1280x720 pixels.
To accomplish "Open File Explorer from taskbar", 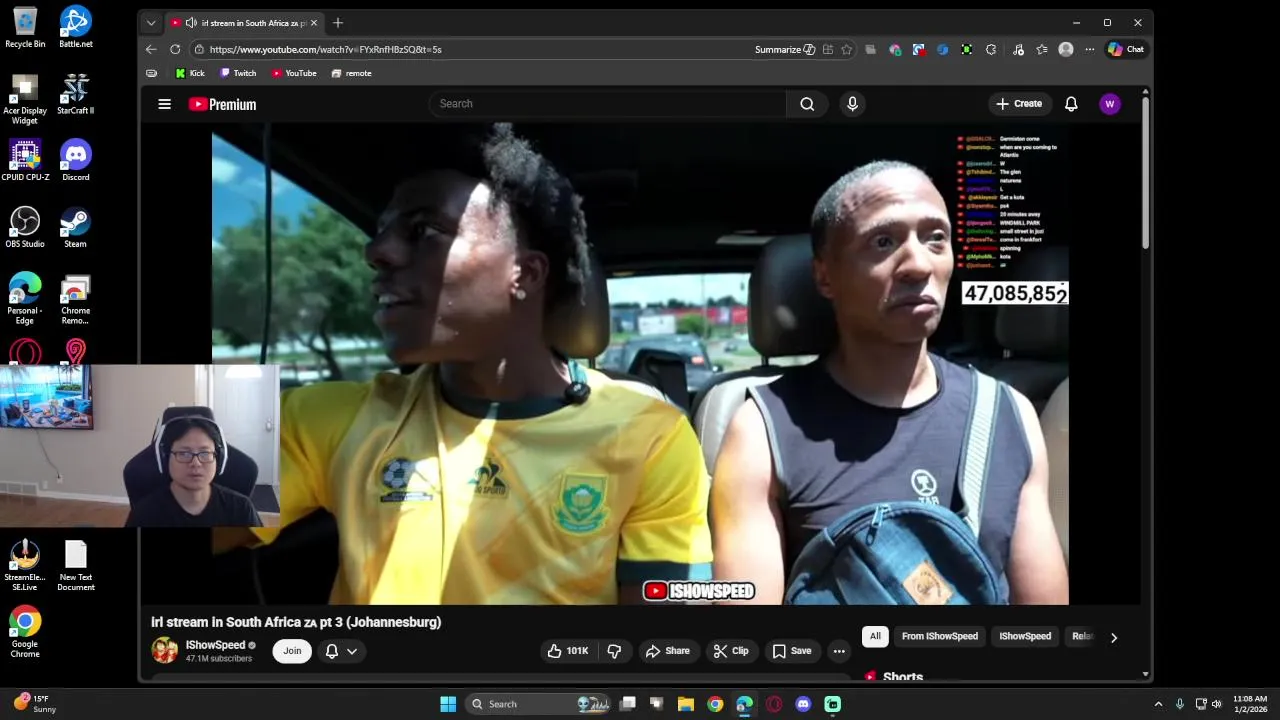I will coord(686,704).
